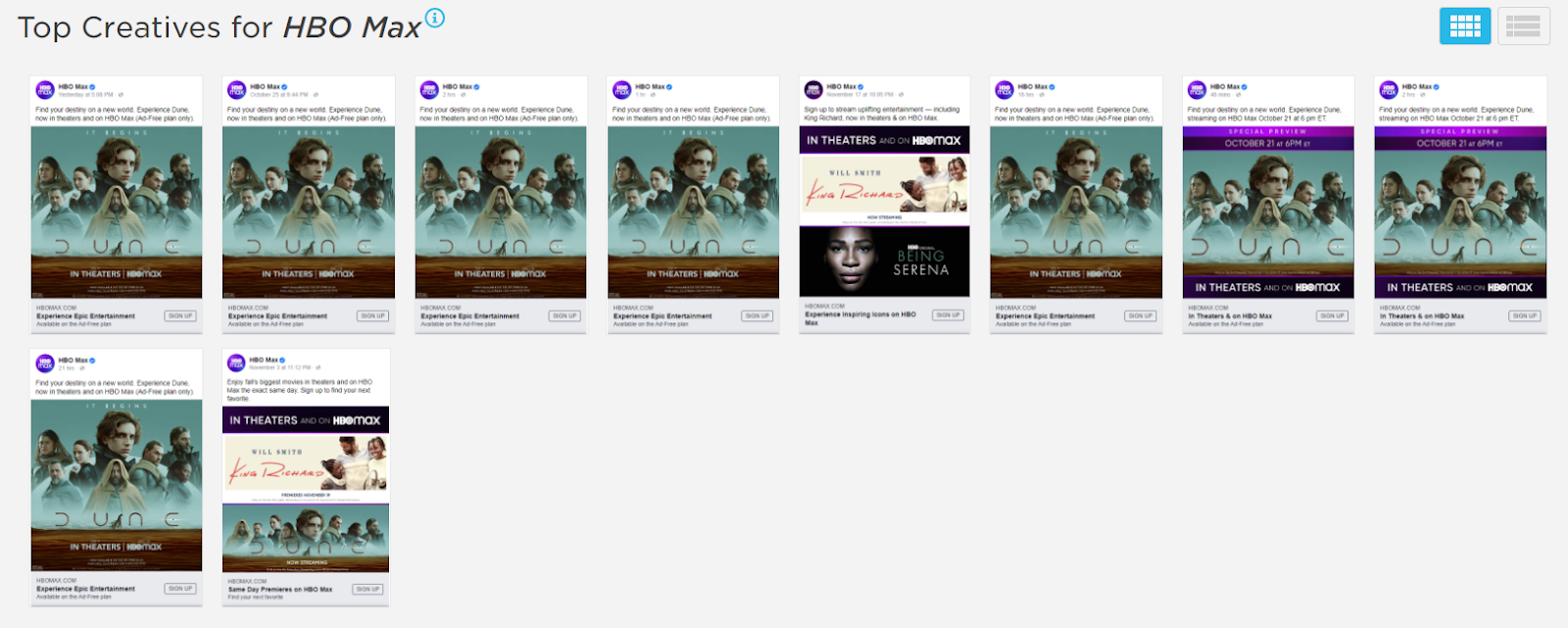Click Sign Up on the 16 hrs ad
Viewport: 1568px width, 628px height.
[1140, 315]
